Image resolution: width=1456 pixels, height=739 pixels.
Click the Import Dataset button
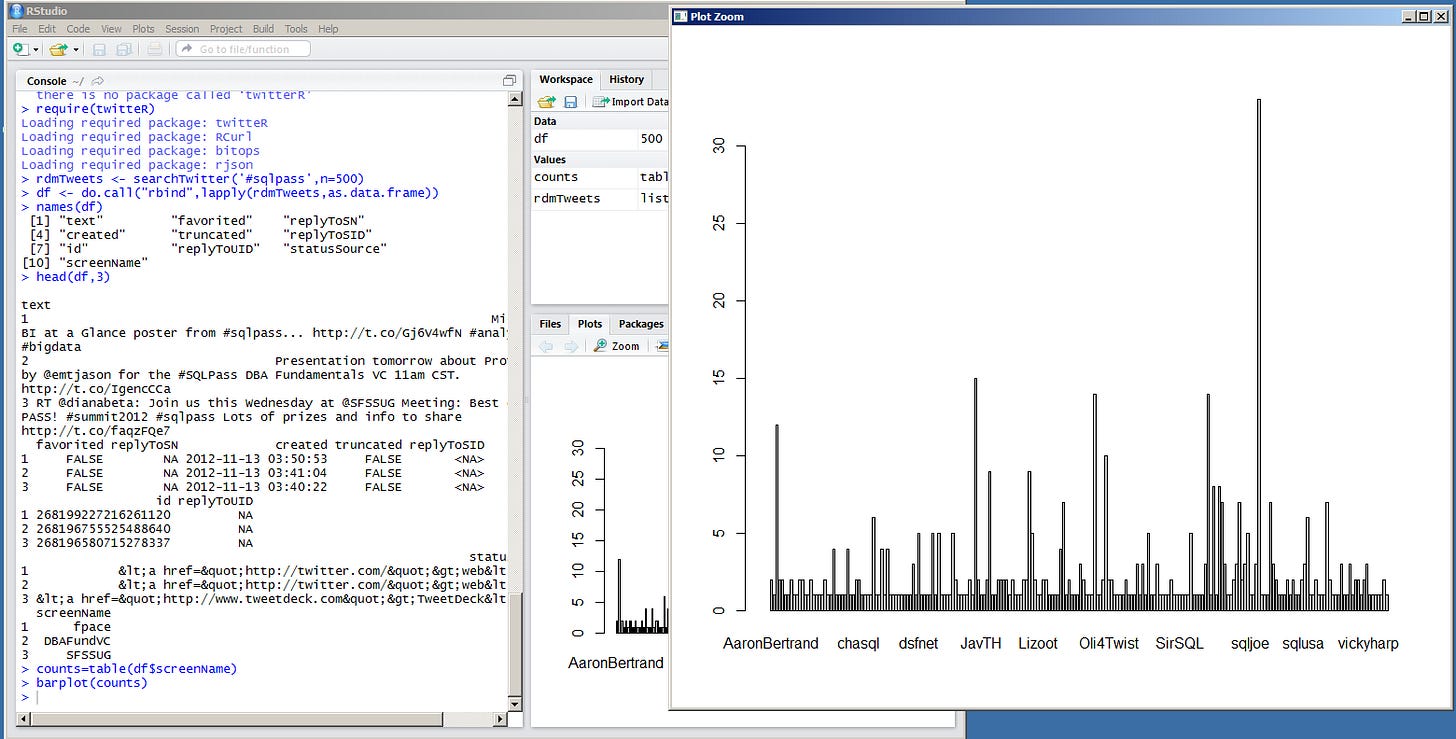coord(630,101)
